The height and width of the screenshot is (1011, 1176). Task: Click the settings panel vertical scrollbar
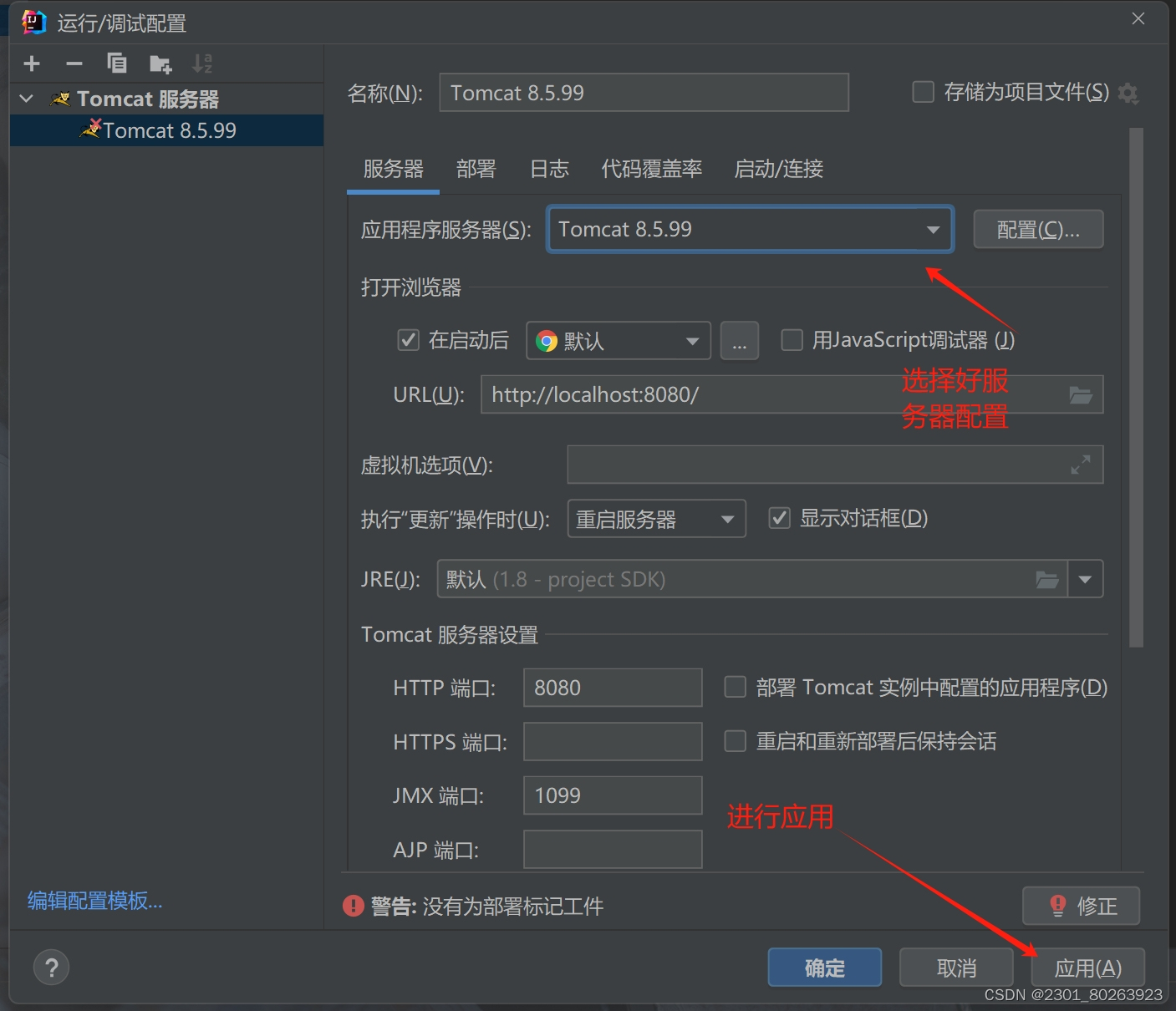[x=1136, y=388]
